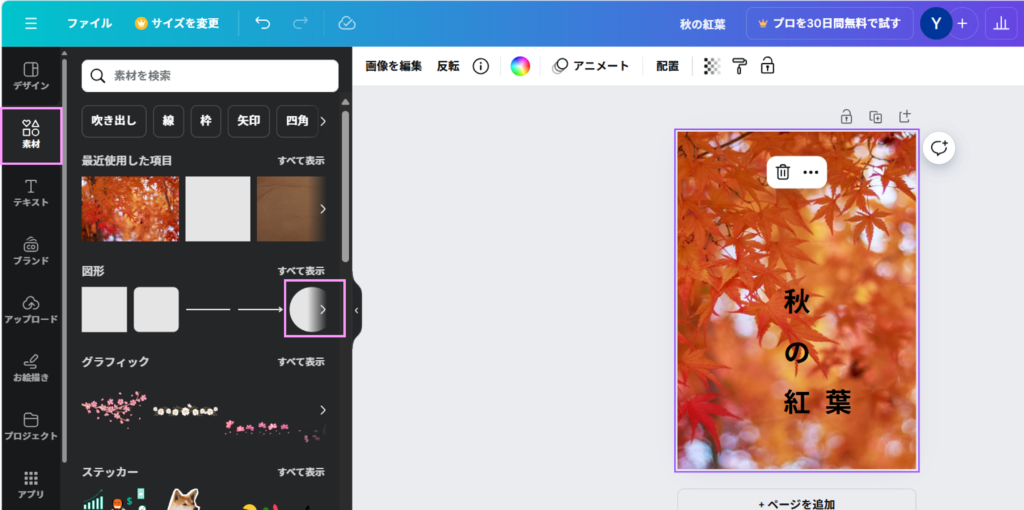Click the comment bubble icon beside canvas
This screenshot has height=510, width=1024.
(938, 148)
